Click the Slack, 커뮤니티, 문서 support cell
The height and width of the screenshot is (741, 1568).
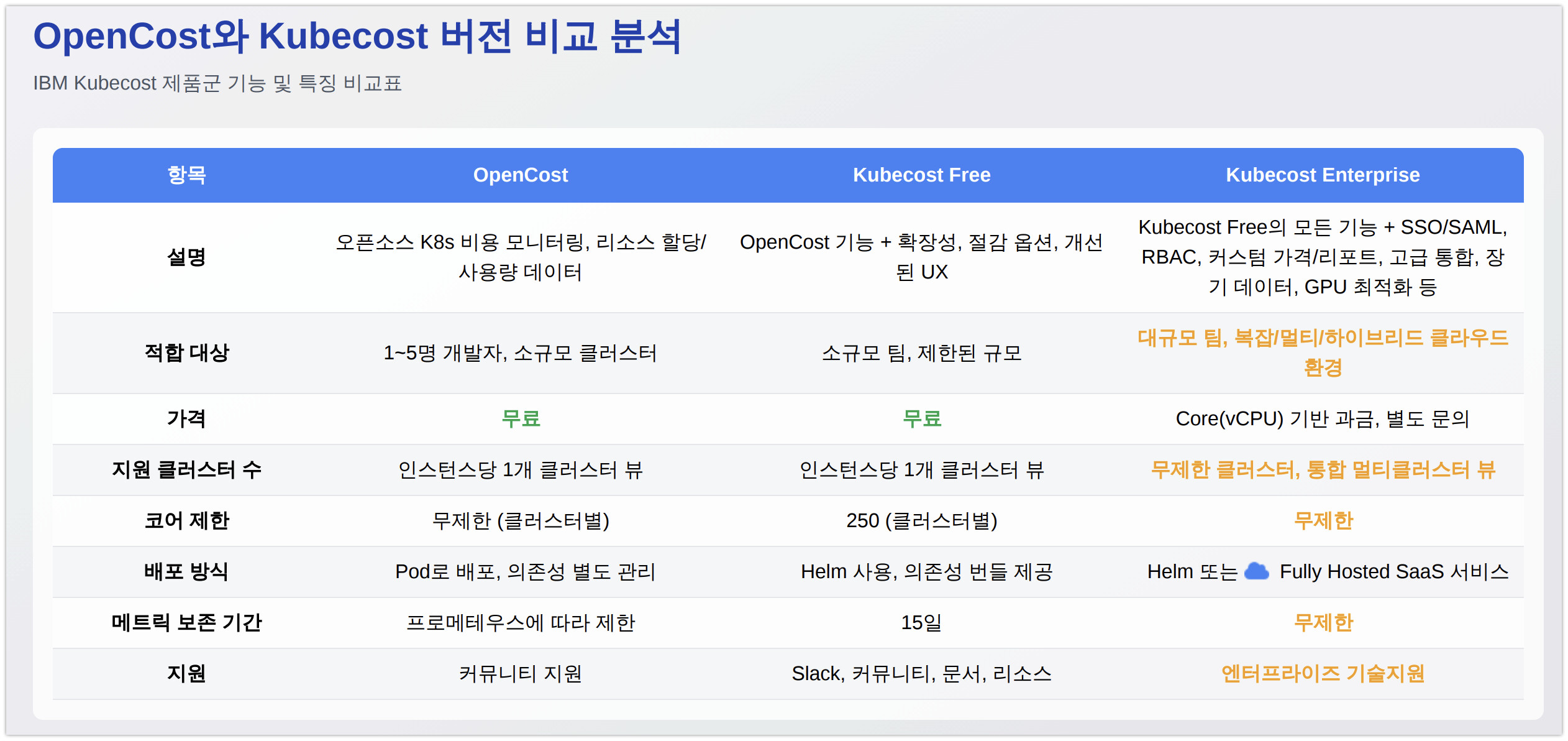921,674
